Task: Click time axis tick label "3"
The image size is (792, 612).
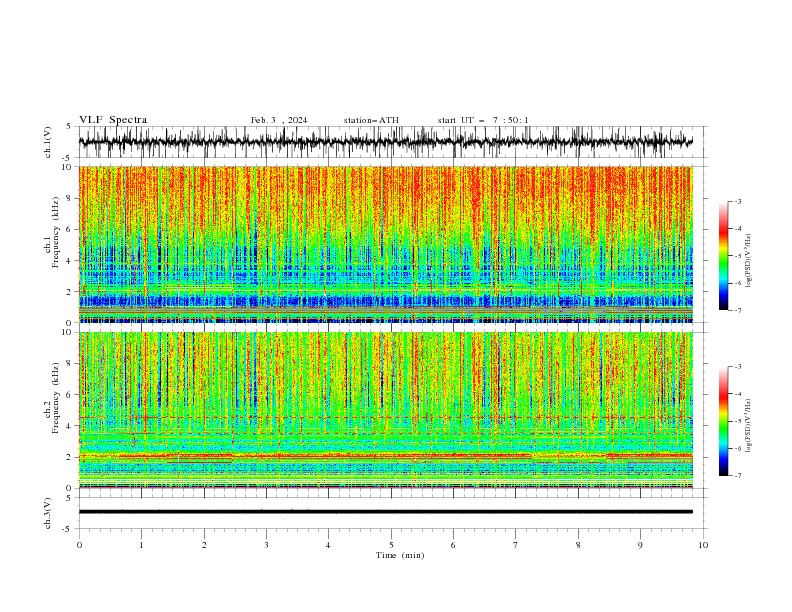Action: click(x=266, y=545)
